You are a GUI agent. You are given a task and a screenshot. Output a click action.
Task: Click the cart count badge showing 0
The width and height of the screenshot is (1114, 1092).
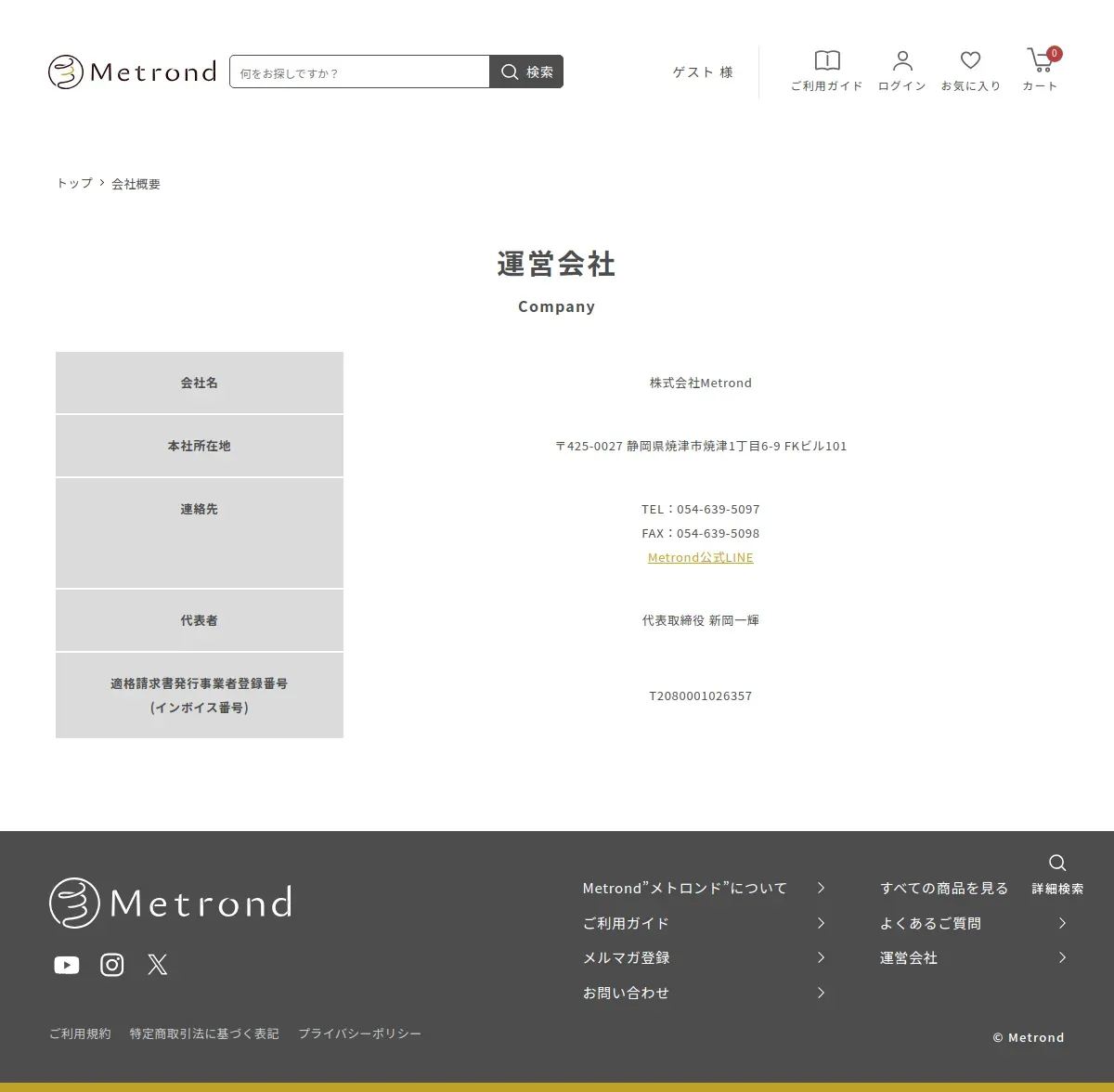(1055, 54)
